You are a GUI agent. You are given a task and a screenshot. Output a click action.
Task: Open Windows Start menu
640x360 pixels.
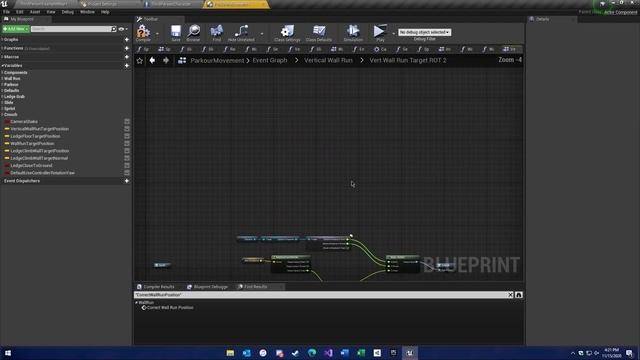(7, 353)
